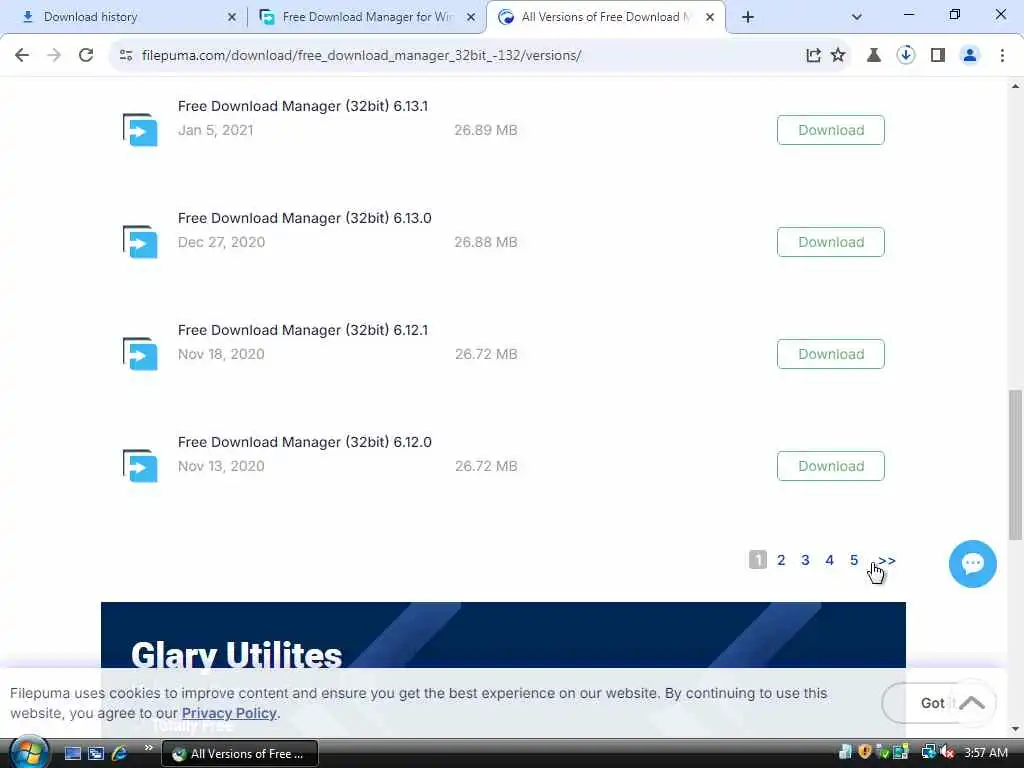
Task: Click title Free Download Manager (32bit) 6.12.0
Action: (304, 443)
